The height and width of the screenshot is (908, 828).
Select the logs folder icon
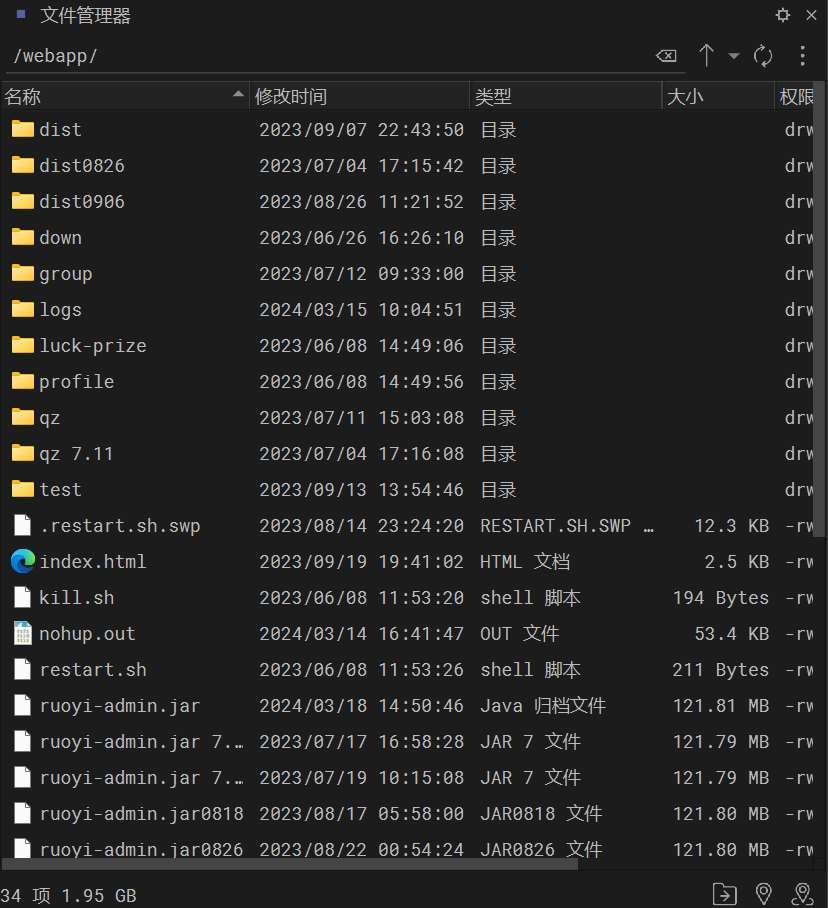click(x=23, y=309)
